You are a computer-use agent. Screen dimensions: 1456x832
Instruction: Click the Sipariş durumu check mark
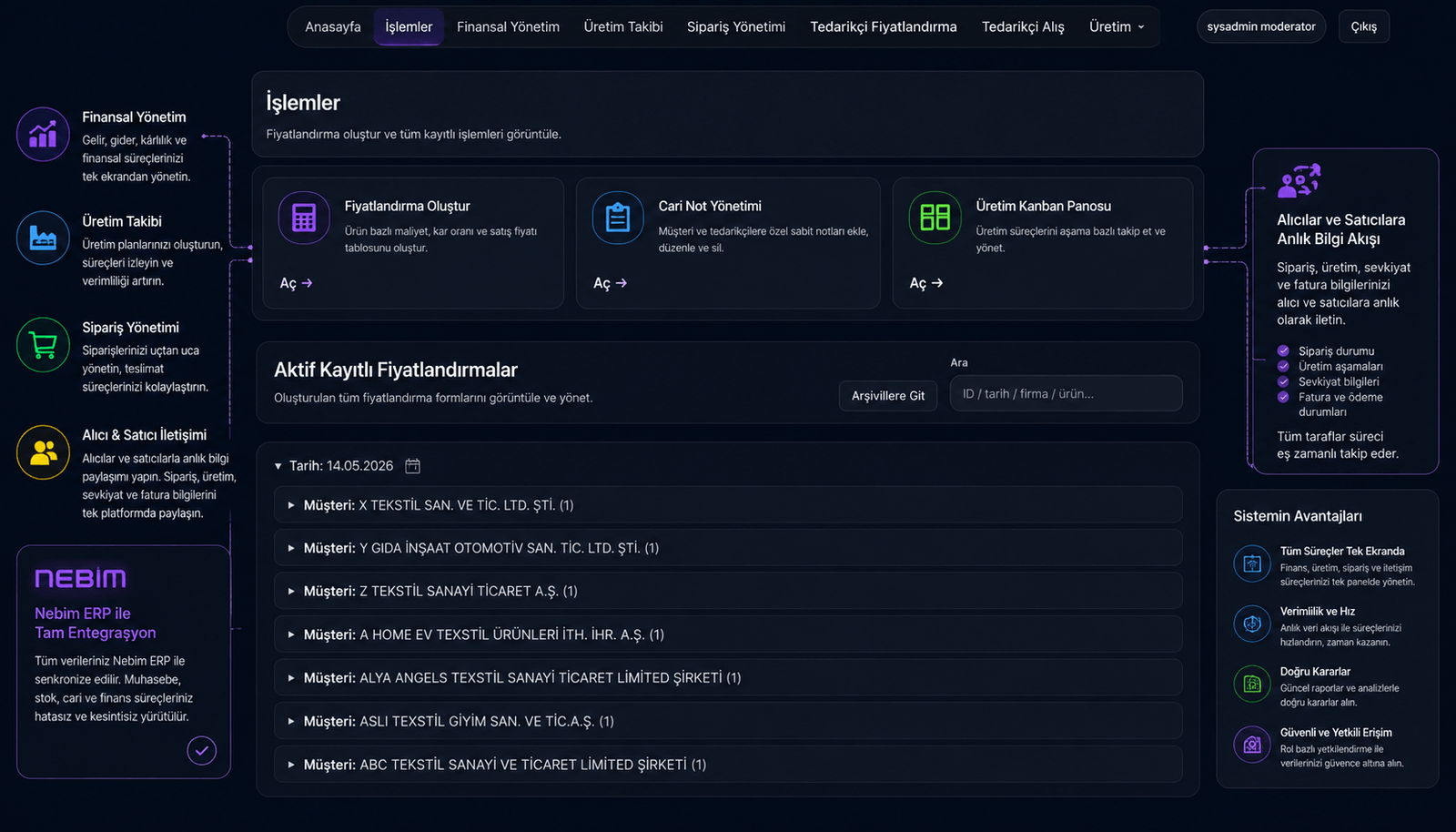pyautogui.click(x=1283, y=350)
